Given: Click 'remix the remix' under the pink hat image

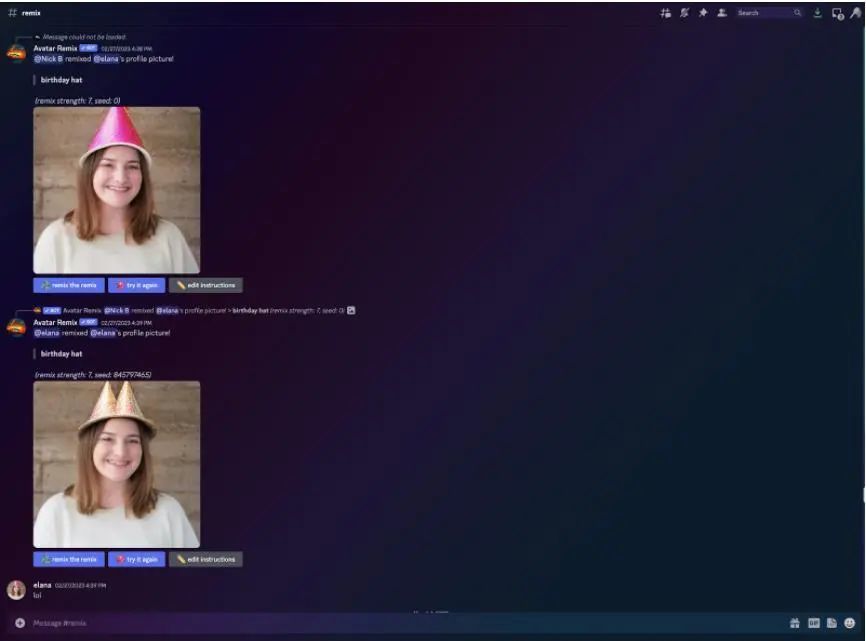Looking at the screenshot, I should pyautogui.click(x=69, y=285).
